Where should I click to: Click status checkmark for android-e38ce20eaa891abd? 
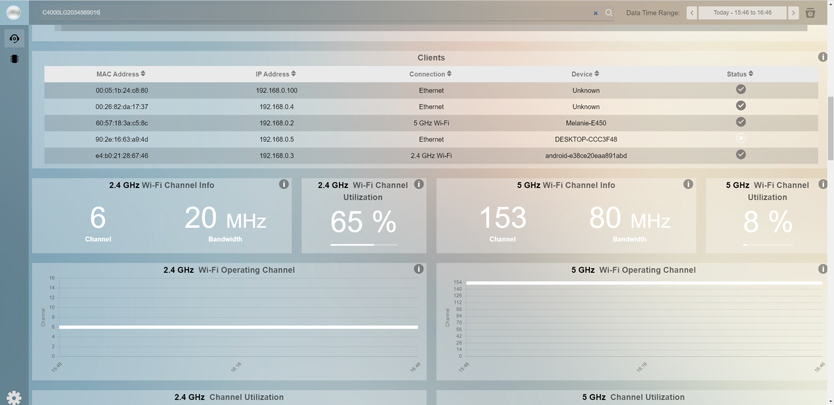coord(741,155)
